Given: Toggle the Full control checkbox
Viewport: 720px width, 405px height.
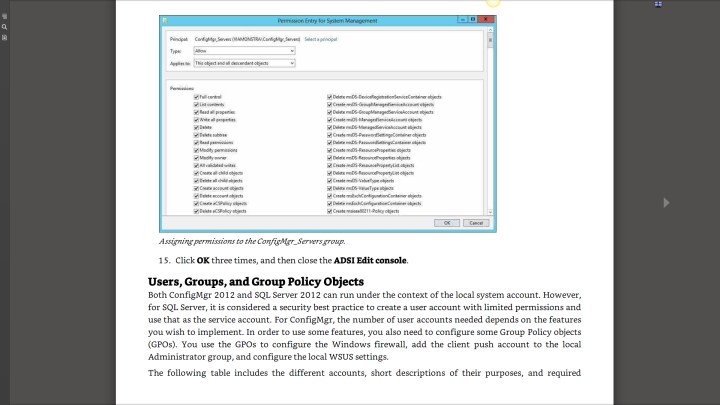Looking at the screenshot, I should pos(195,97).
